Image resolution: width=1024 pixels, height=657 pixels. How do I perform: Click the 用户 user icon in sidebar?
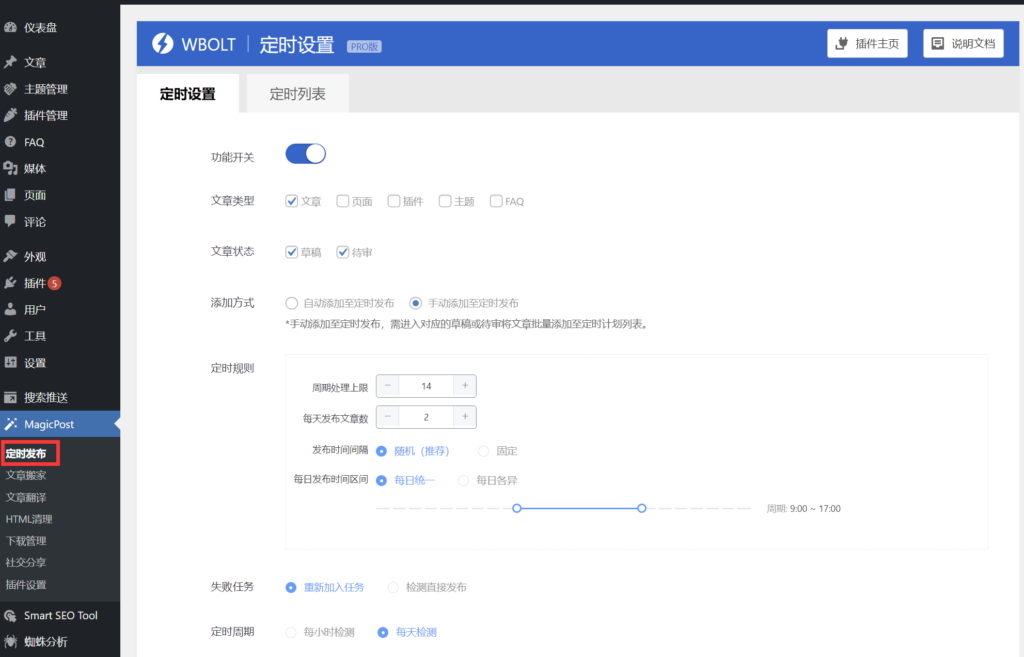(10, 309)
